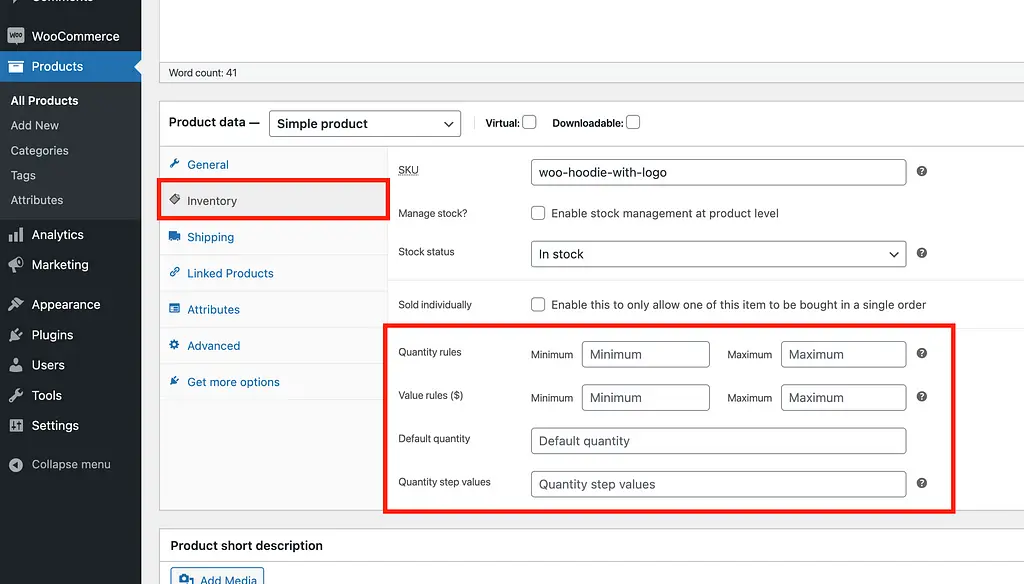Switch to the Shipping tab
This screenshot has height=584, width=1024.
pyautogui.click(x=210, y=237)
